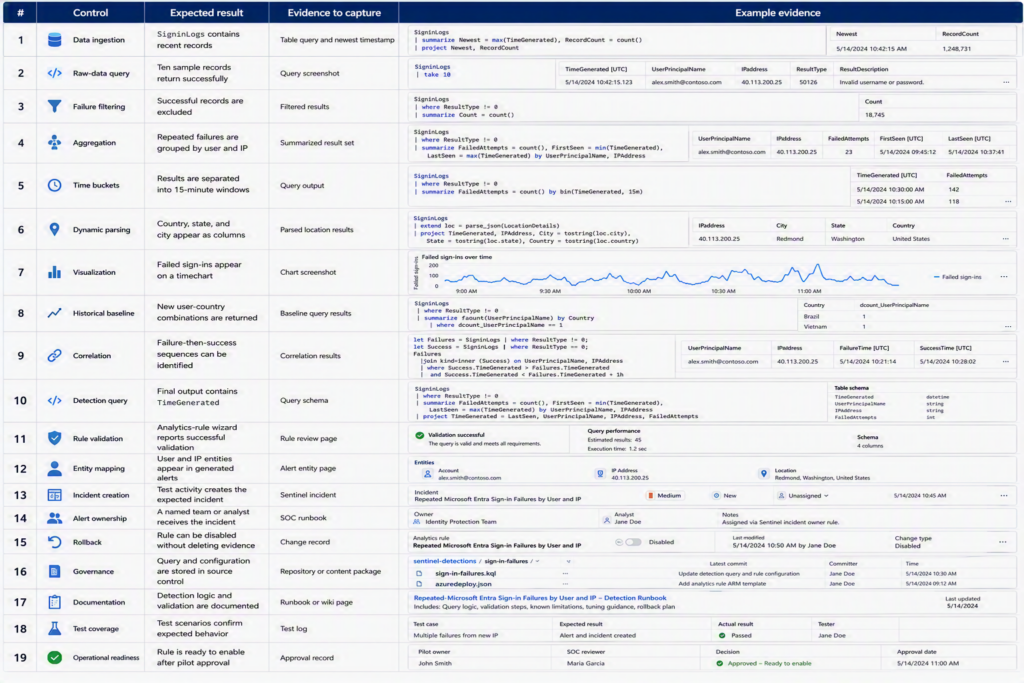
Task: Click the Rule validation shield icon
Action: coord(55,438)
